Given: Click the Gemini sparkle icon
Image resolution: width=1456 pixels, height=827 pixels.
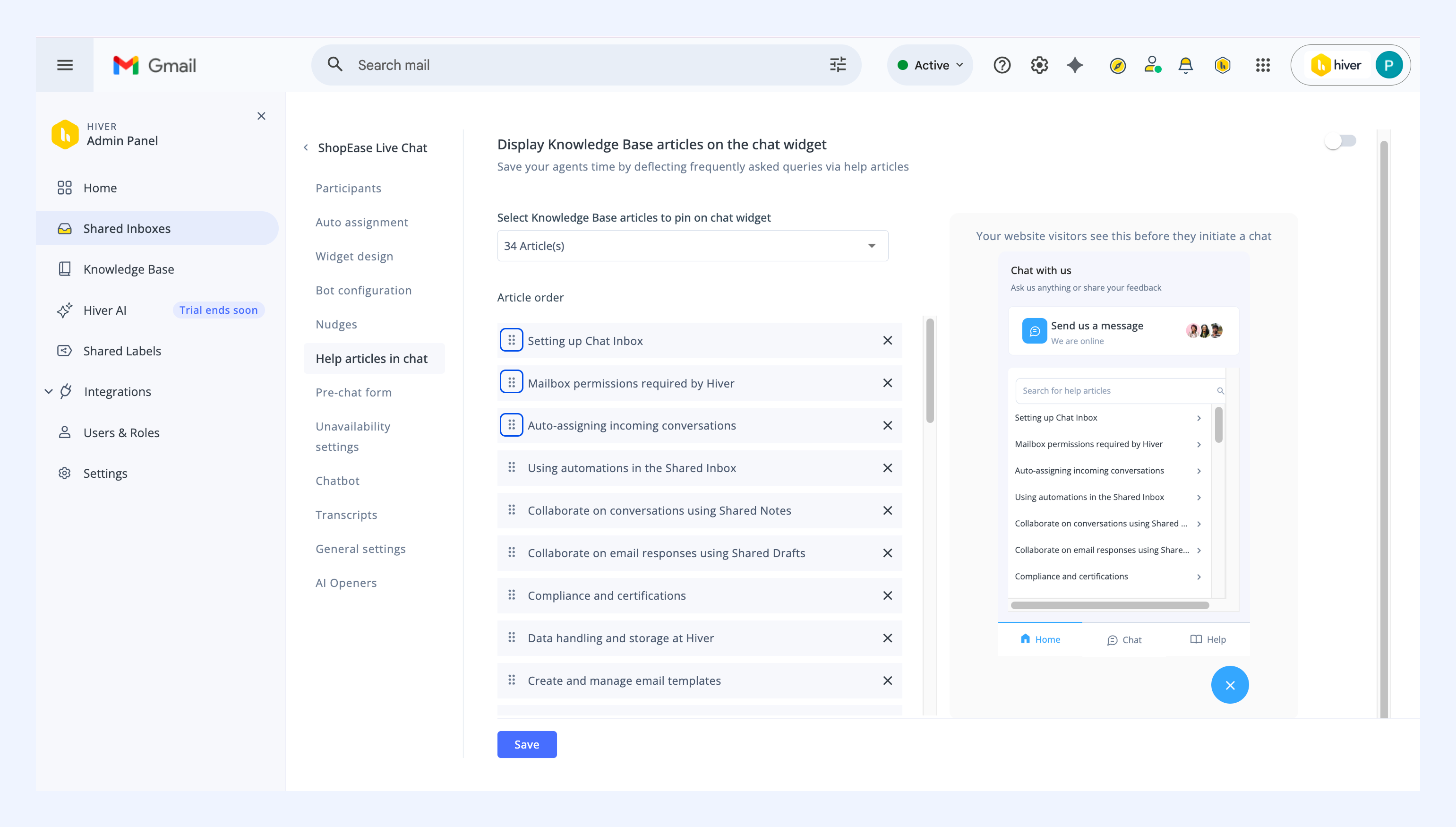Looking at the screenshot, I should click(x=1075, y=65).
